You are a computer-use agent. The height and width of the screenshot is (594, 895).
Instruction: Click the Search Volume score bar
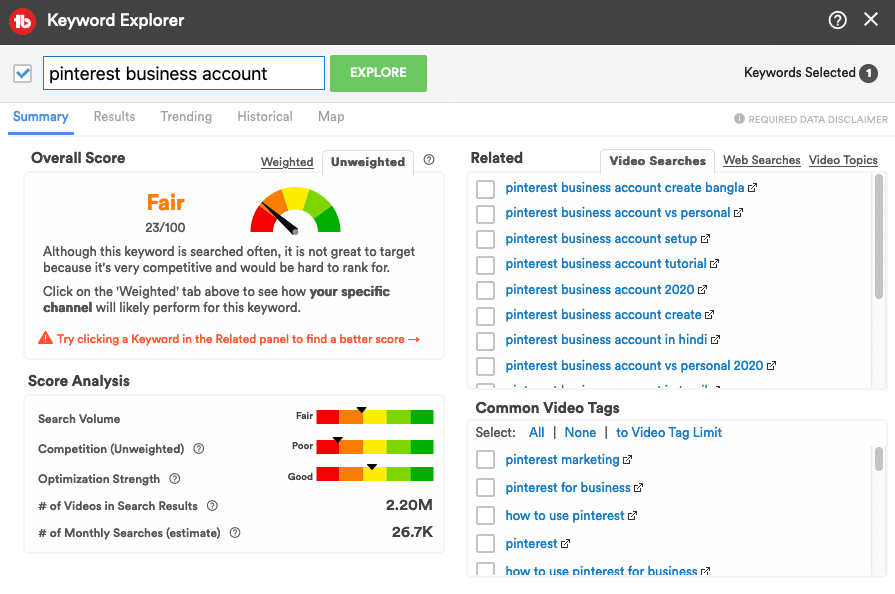[x=375, y=417]
